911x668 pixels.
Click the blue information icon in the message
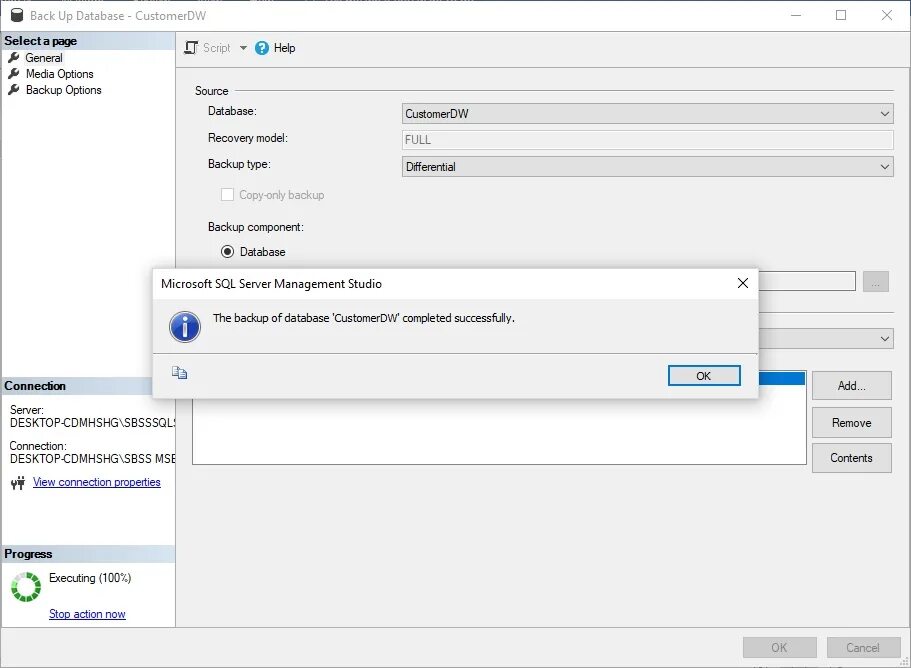click(x=185, y=326)
